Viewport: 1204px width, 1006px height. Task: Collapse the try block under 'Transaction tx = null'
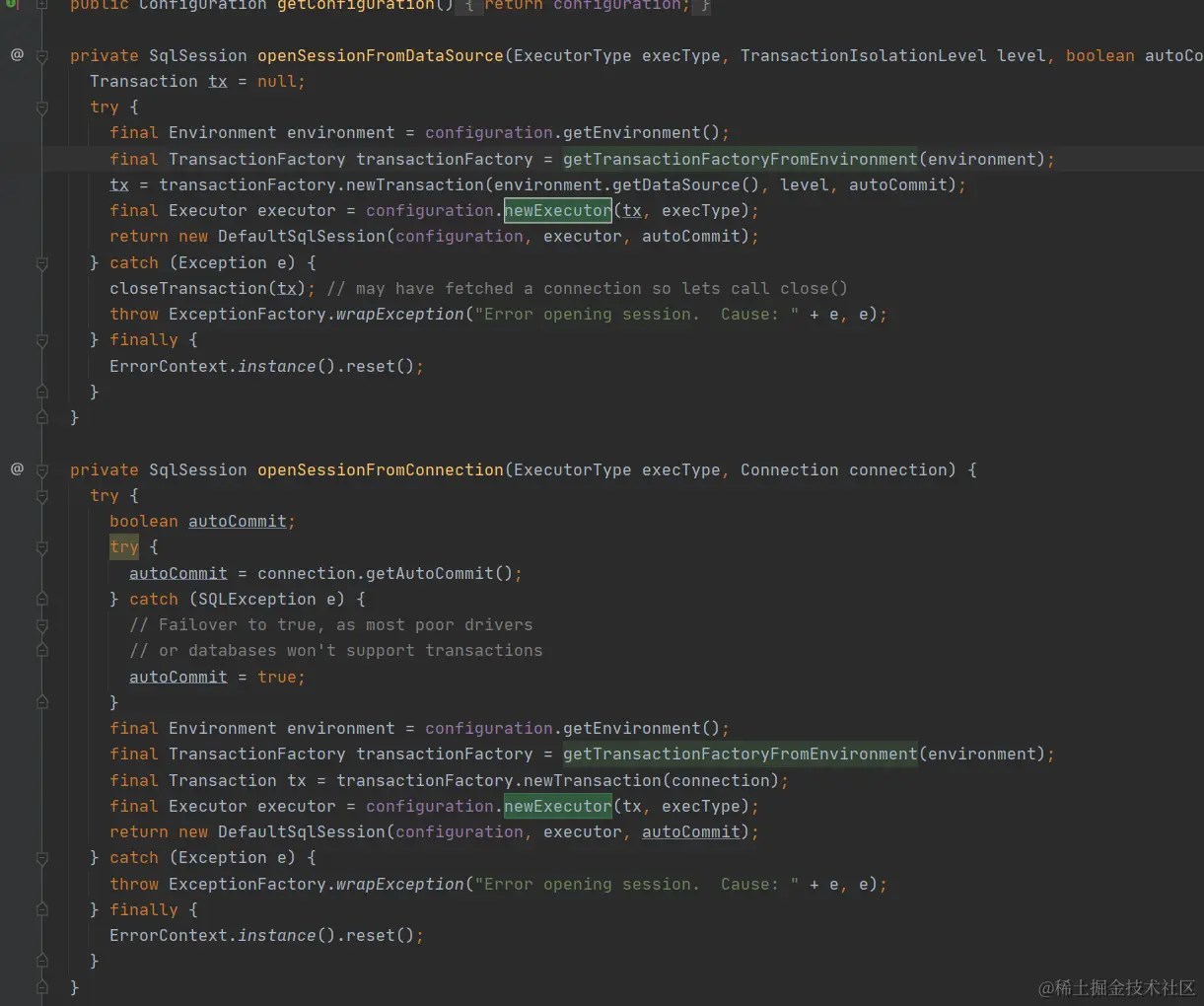[x=42, y=108]
